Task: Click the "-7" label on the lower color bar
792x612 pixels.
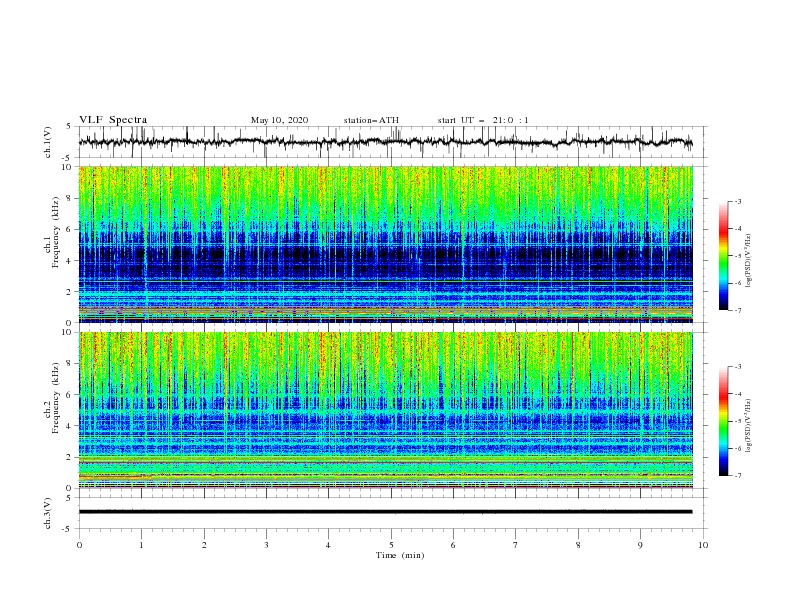Action: tap(737, 476)
